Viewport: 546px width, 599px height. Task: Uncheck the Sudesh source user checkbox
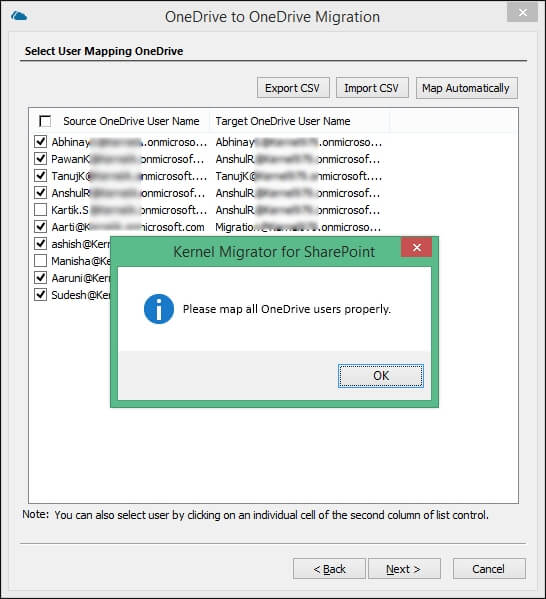(x=41, y=295)
